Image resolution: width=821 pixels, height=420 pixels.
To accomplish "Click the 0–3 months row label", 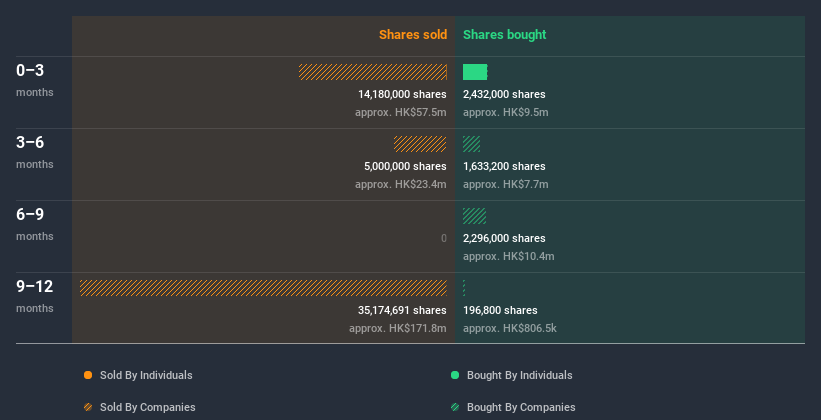I will [x=35, y=80].
